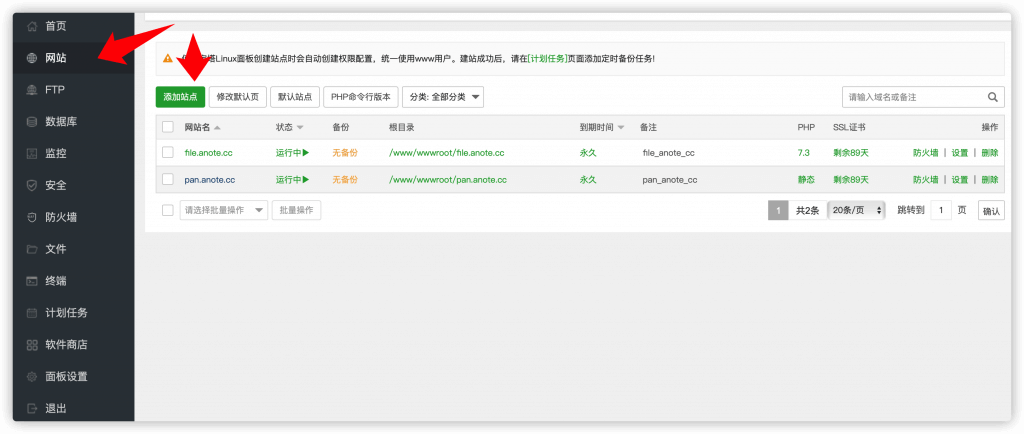The width and height of the screenshot is (1024, 434).
Task: Click the monitor icon beside 监控
Action: [x=31, y=154]
